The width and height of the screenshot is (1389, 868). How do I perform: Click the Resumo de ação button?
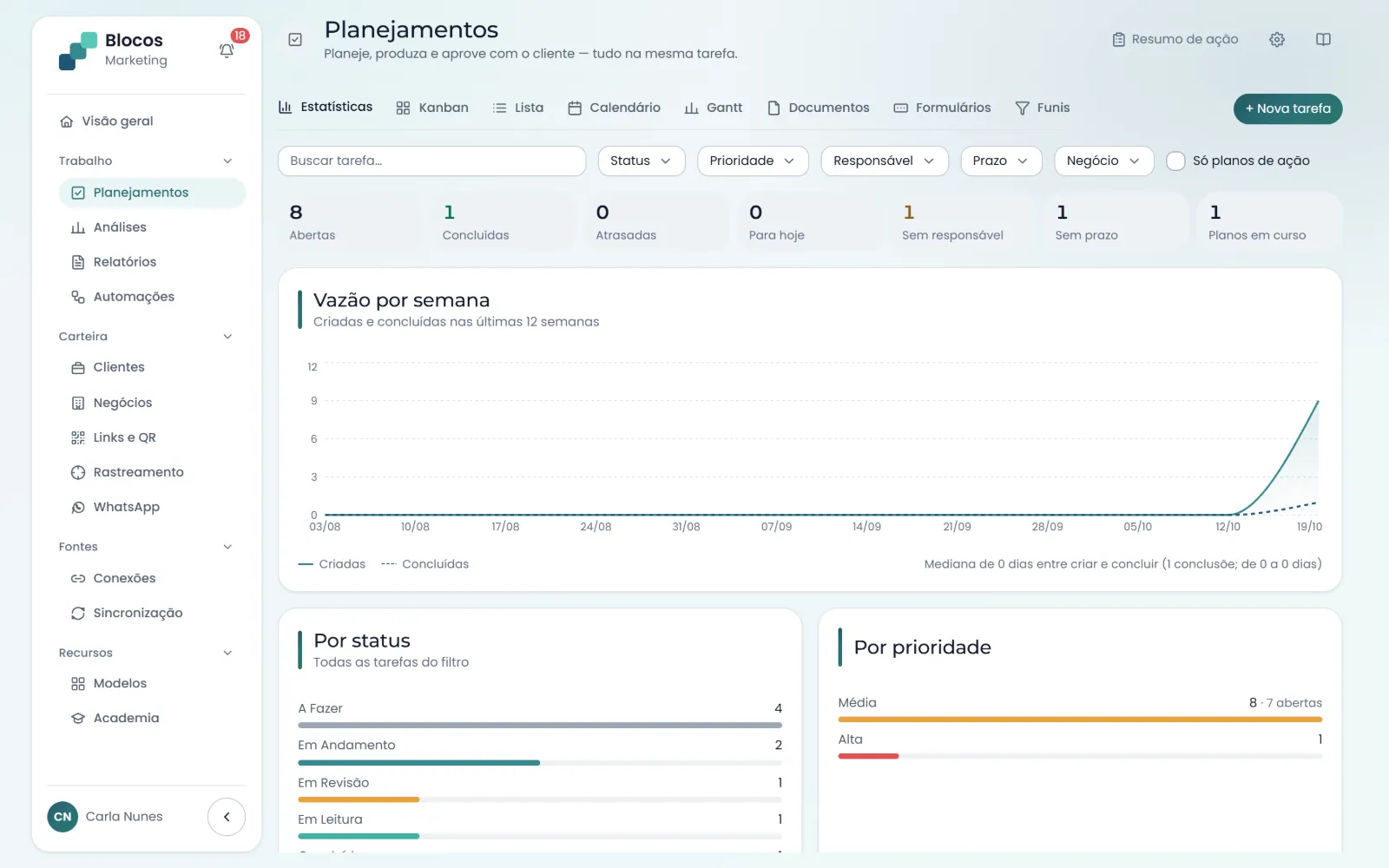[x=1175, y=39]
